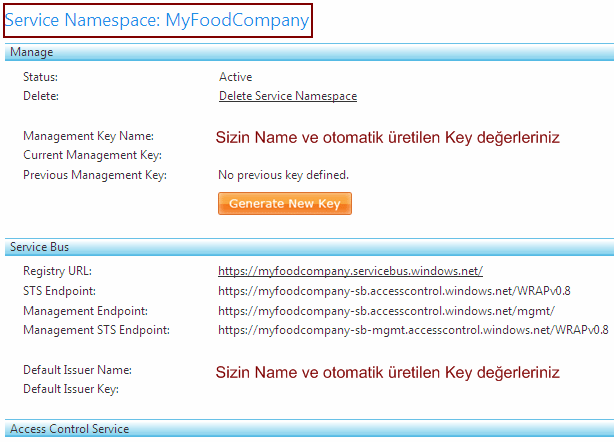The image size is (614, 442).
Task: Click the Service Namespace MyFoodCompany title
Action: coord(157,20)
